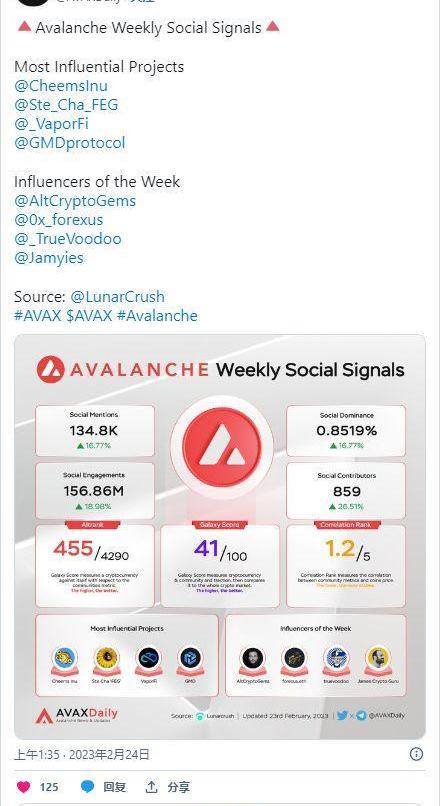This screenshot has height=806, width=441.
Task: Open the info circle icon beside the date
Action: pyautogui.click(x=416, y=754)
